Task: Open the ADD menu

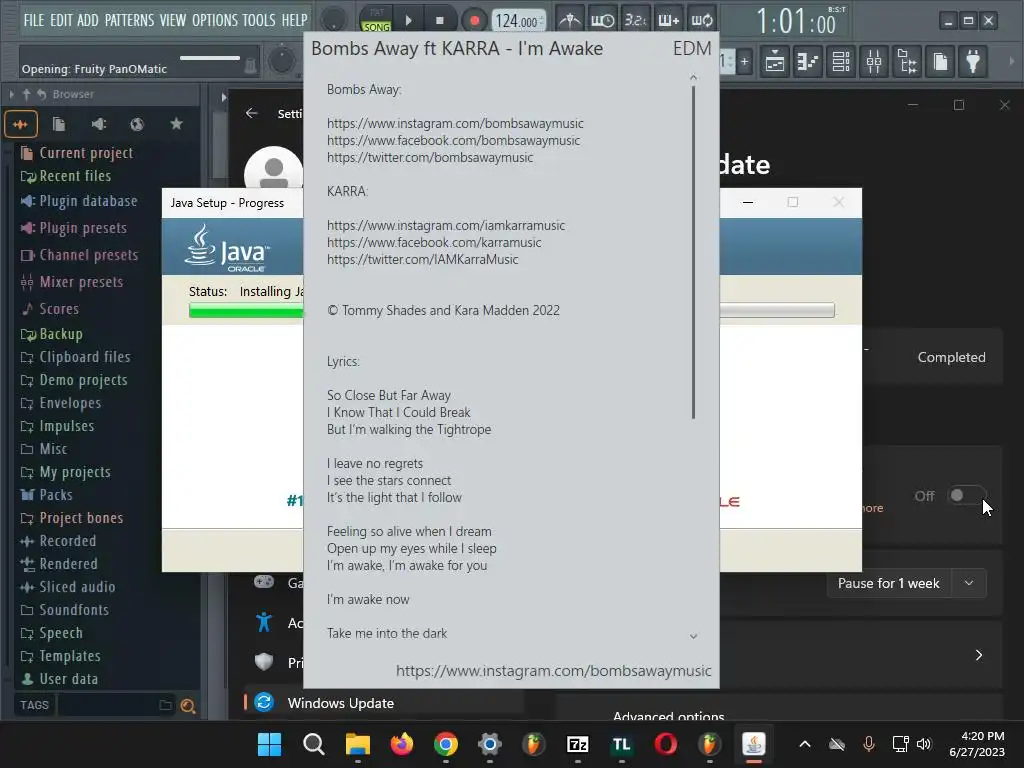Action: [x=88, y=20]
